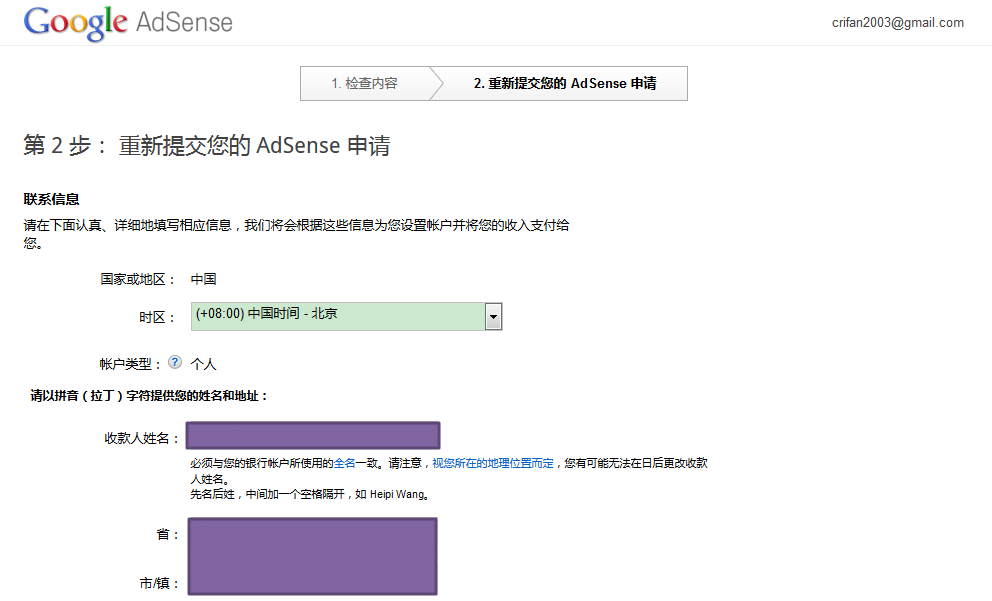
Task: Open the 中国时间 - 北京 timezone select box
Action: 337,316
